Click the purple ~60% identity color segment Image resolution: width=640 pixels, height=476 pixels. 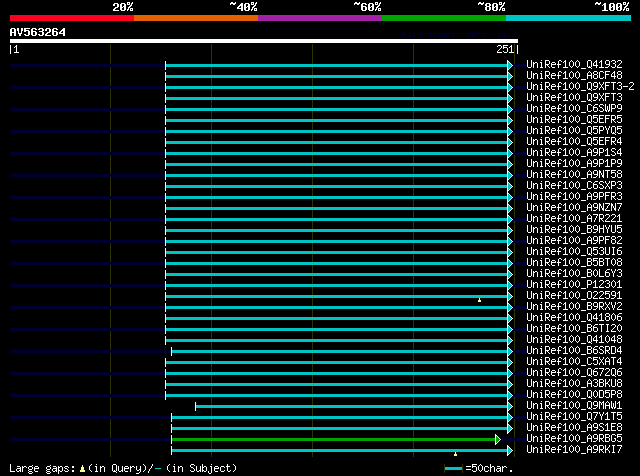pos(320,18)
